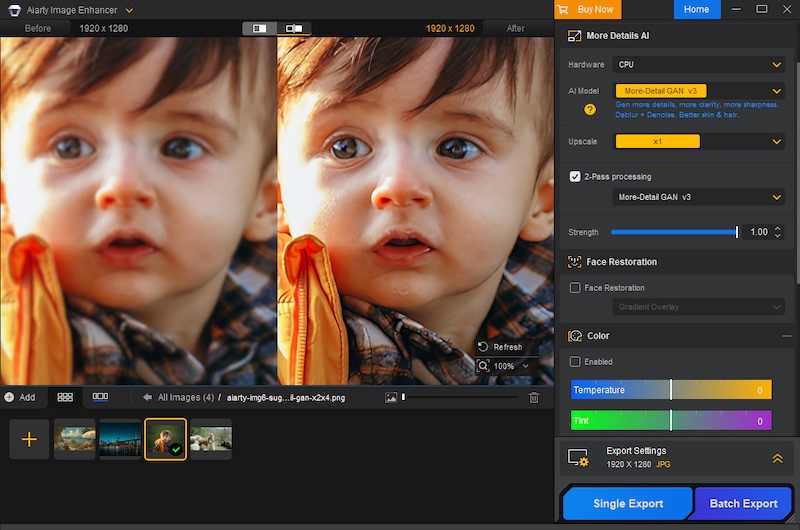Disable 2-Pass processing checkbox
The image size is (800, 530).
(x=575, y=176)
